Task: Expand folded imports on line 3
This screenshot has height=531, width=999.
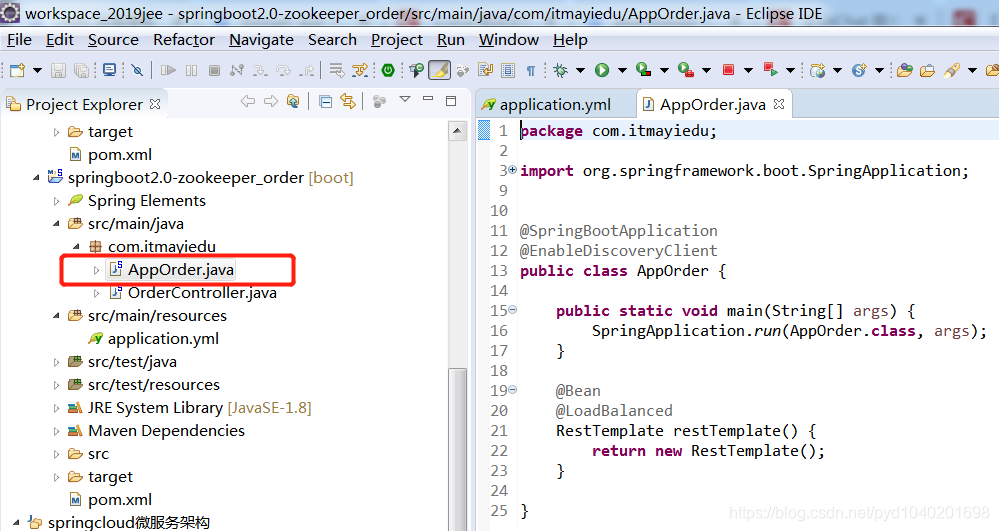Action: pyautogui.click(x=512, y=170)
